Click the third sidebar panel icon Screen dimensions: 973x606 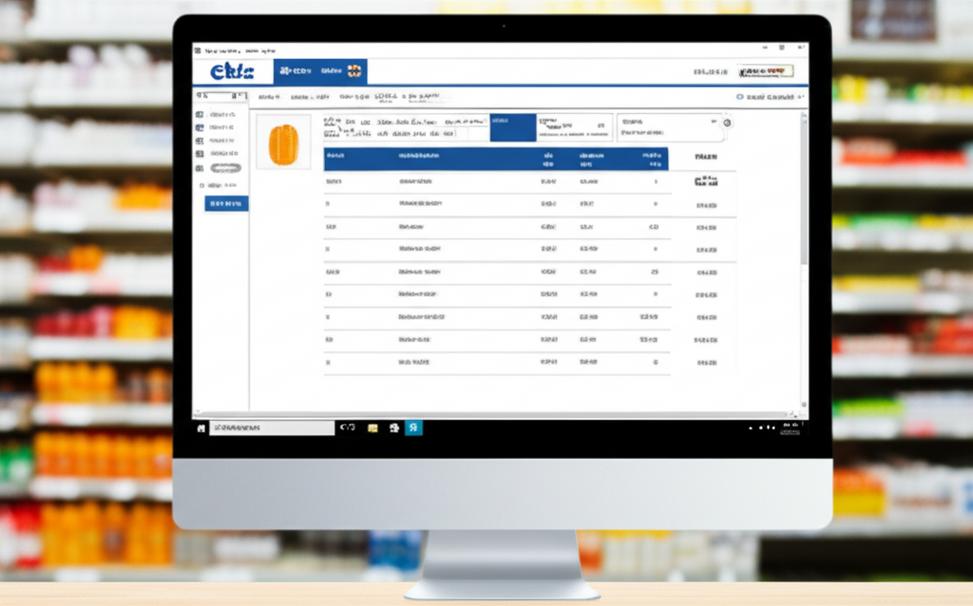pos(197,139)
